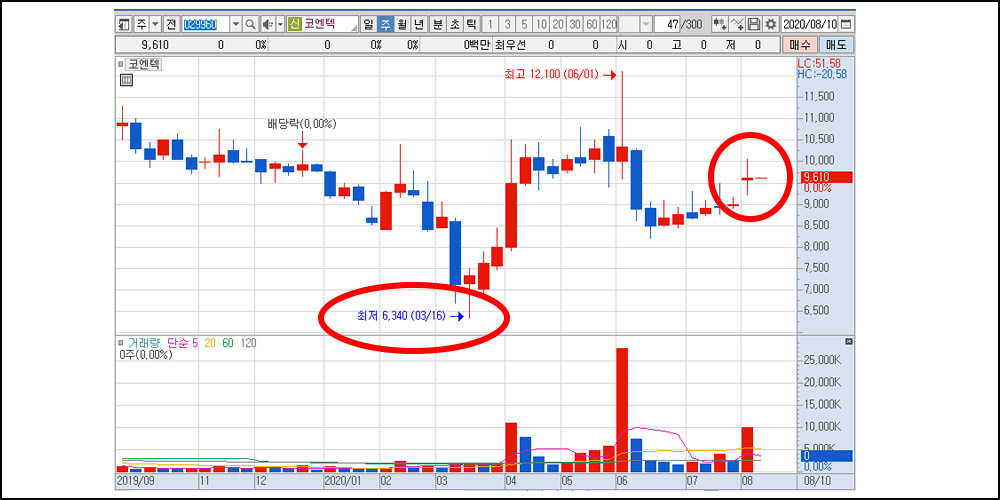Click the 배당락(0,00%) annotation text
The image size is (1000, 500).
click(302, 123)
